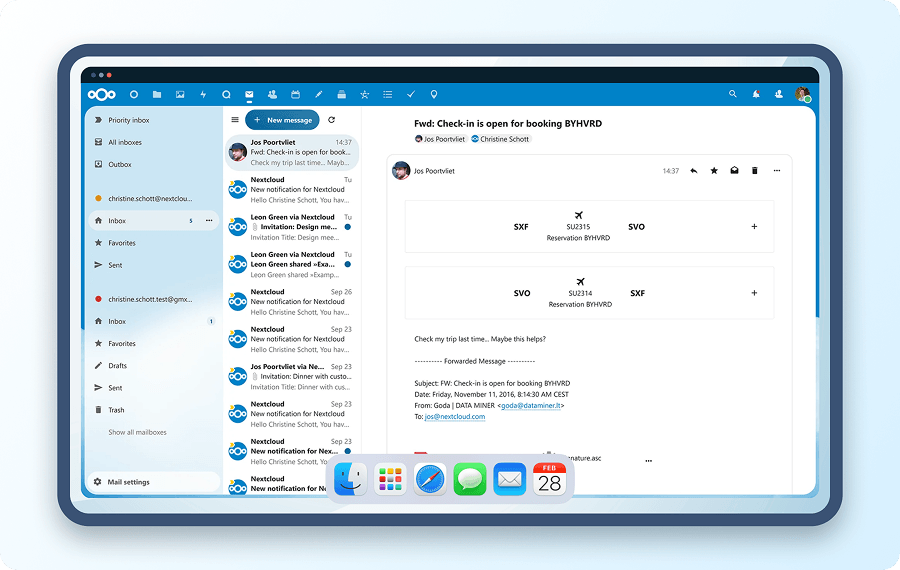The width and height of the screenshot is (900, 570).
Task: Reply to the email using the reply arrow
Action: click(x=693, y=171)
